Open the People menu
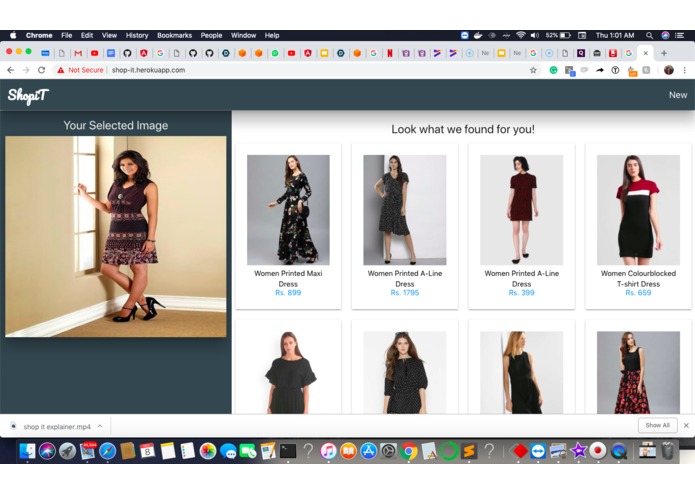The width and height of the screenshot is (695, 494). click(211, 35)
